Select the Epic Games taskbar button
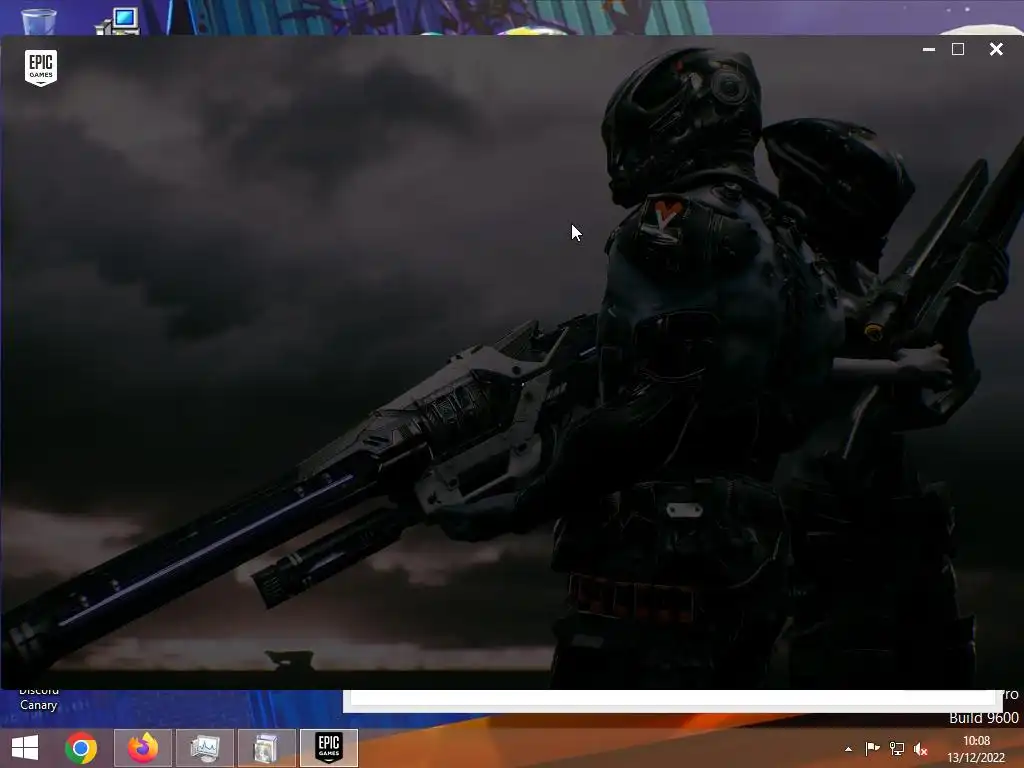The height and width of the screenshot is (768, 1024). 328,748
